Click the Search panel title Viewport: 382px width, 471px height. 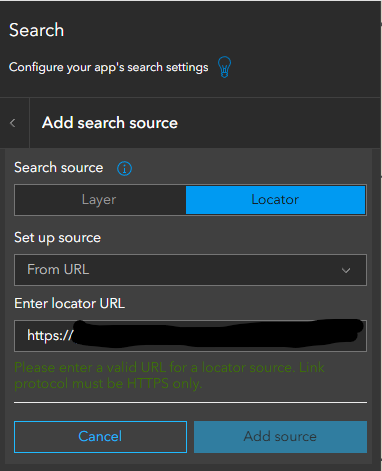coord(36,30)
